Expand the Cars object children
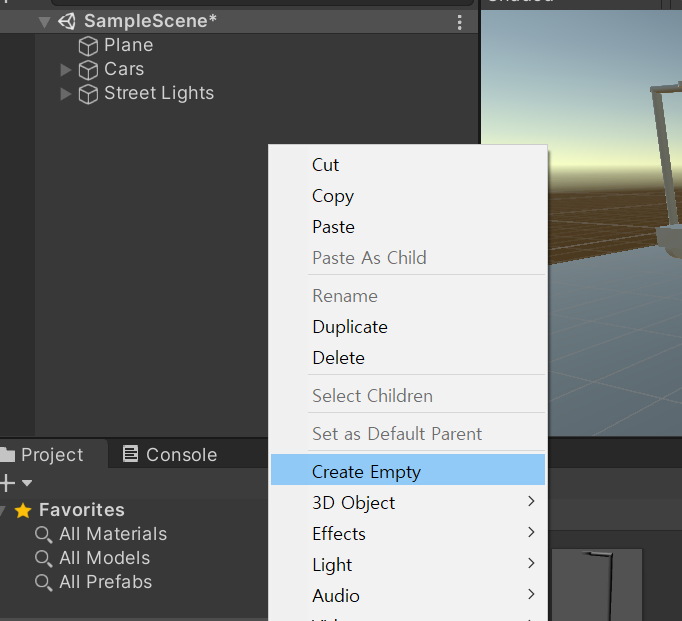This screenshot has height=621, width=682. [x=66, y=70]
